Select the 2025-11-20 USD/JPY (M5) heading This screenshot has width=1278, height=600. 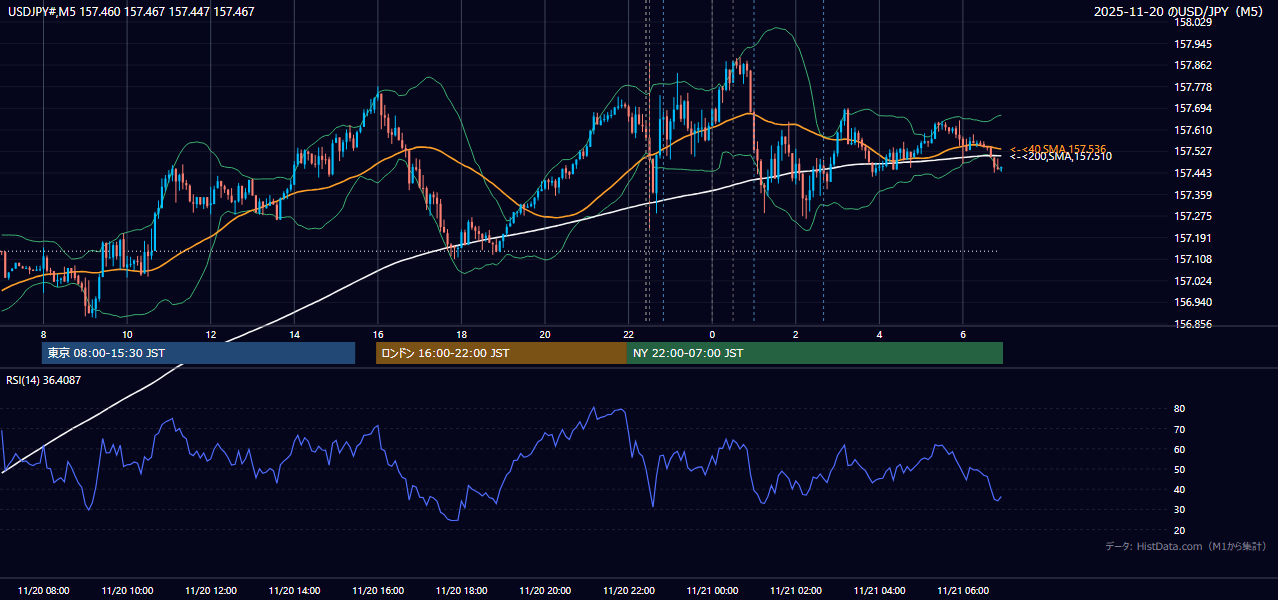pos(1180,11)
